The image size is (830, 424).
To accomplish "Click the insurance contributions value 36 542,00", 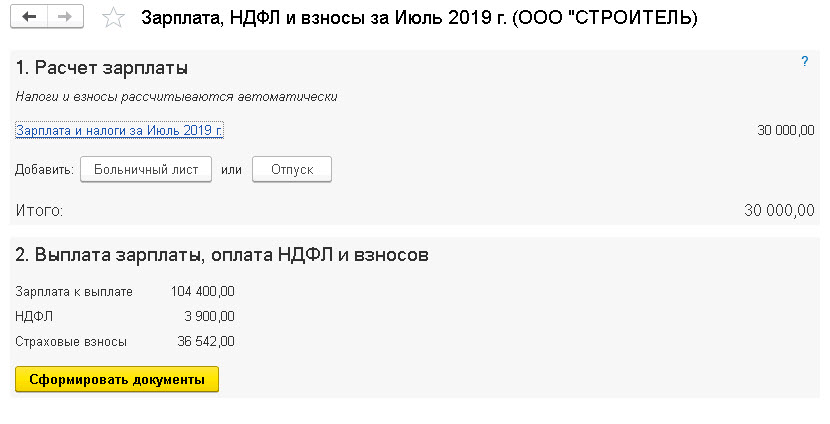I will [x=206, y=341].
